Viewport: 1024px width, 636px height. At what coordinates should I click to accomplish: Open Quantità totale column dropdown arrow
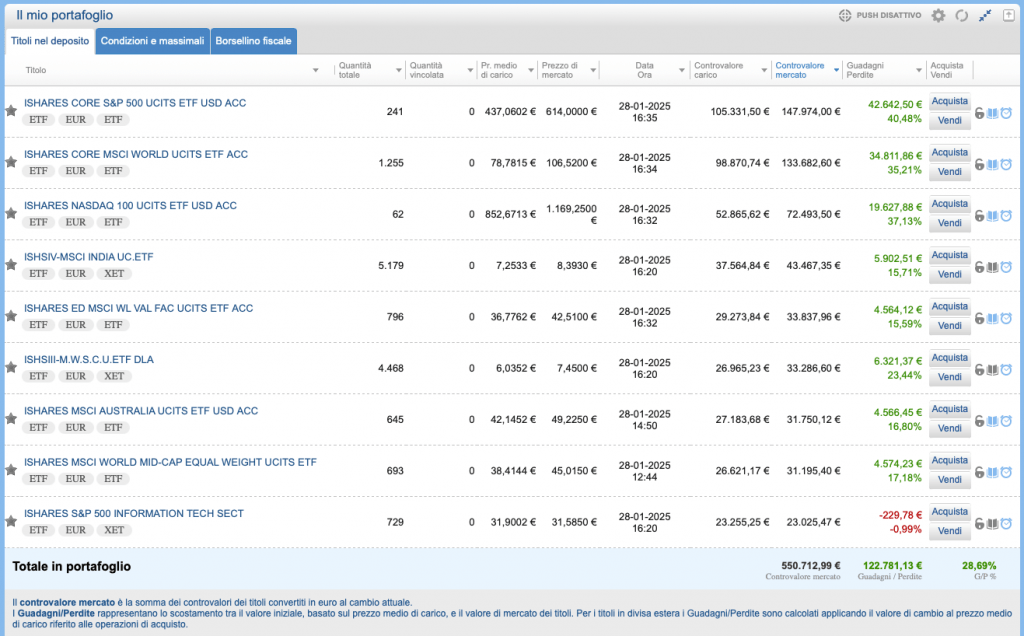pos(398,71)
